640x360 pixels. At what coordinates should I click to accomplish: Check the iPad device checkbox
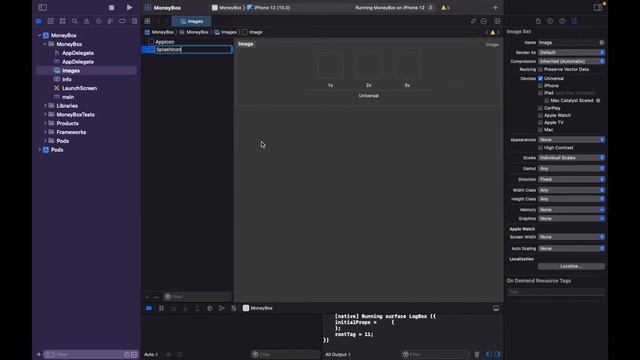pyautogui.click(x=540, y=93)
